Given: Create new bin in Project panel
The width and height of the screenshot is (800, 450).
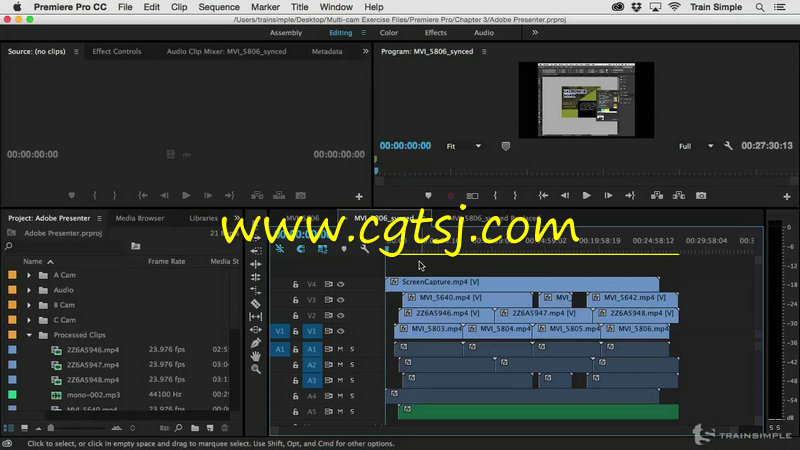Looking at the screenshot, I should 195,428.
